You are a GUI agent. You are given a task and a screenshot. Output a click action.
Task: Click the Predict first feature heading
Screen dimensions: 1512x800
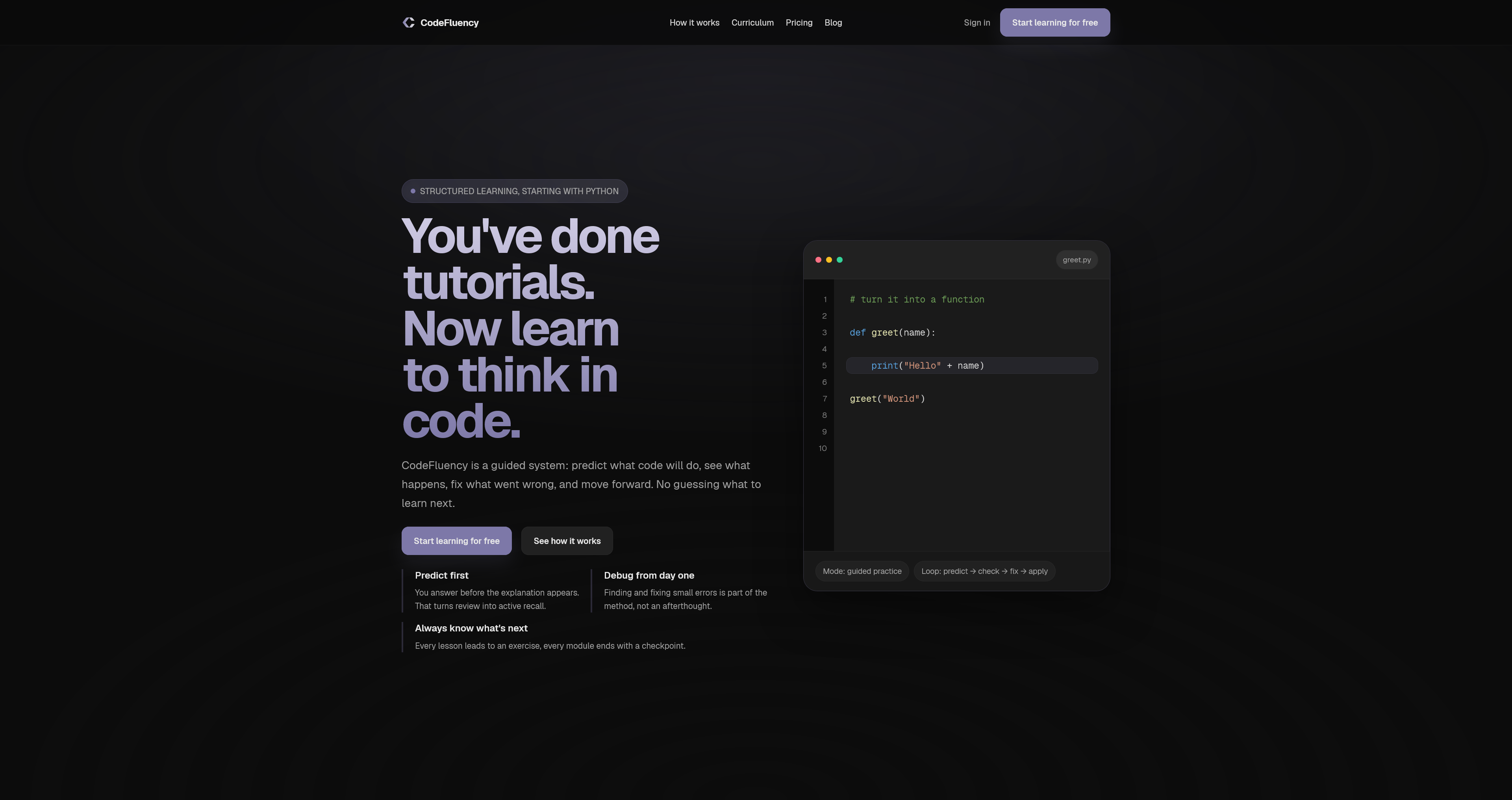[441, 575]
